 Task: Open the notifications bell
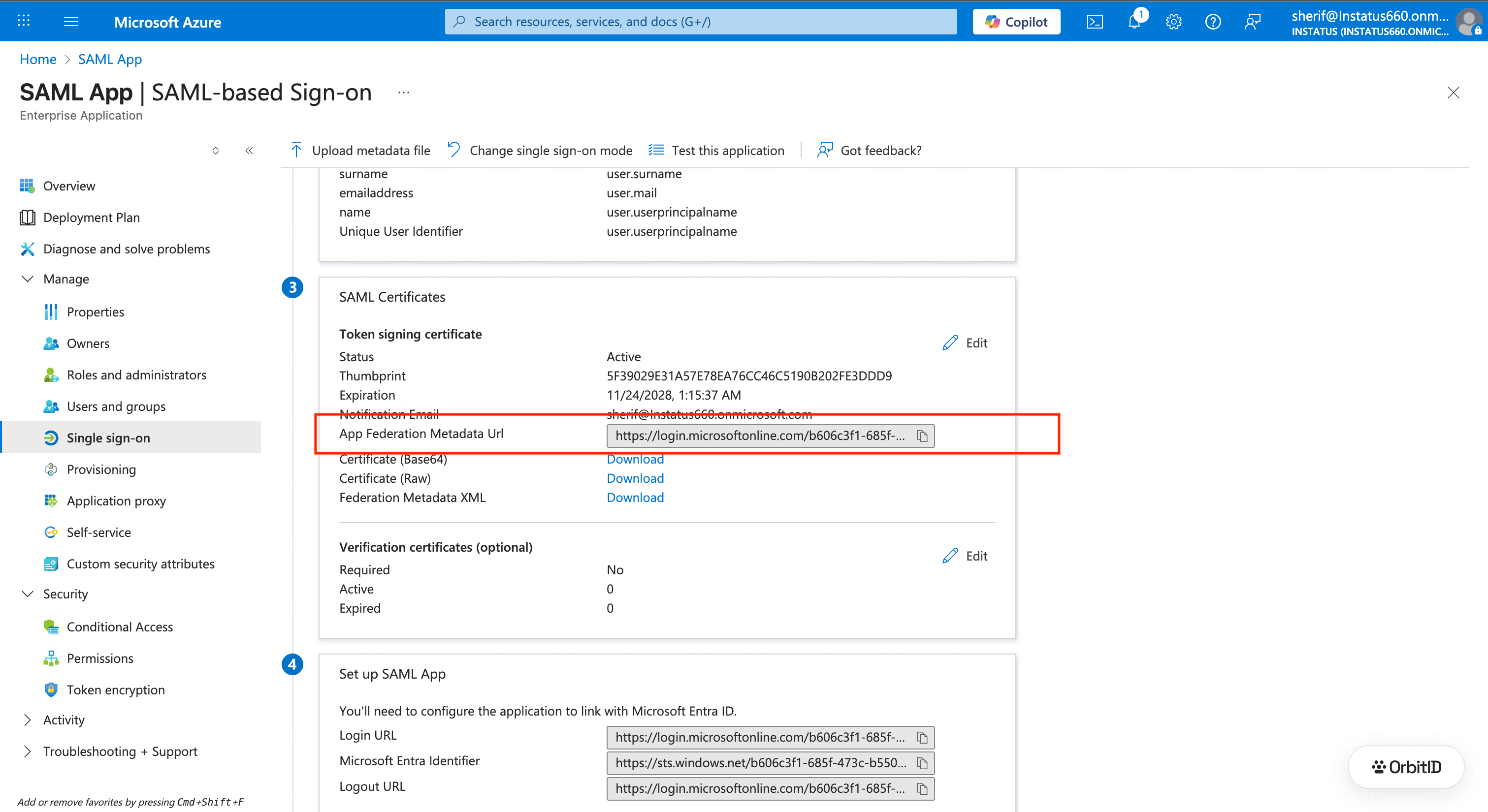(1134, 22)
